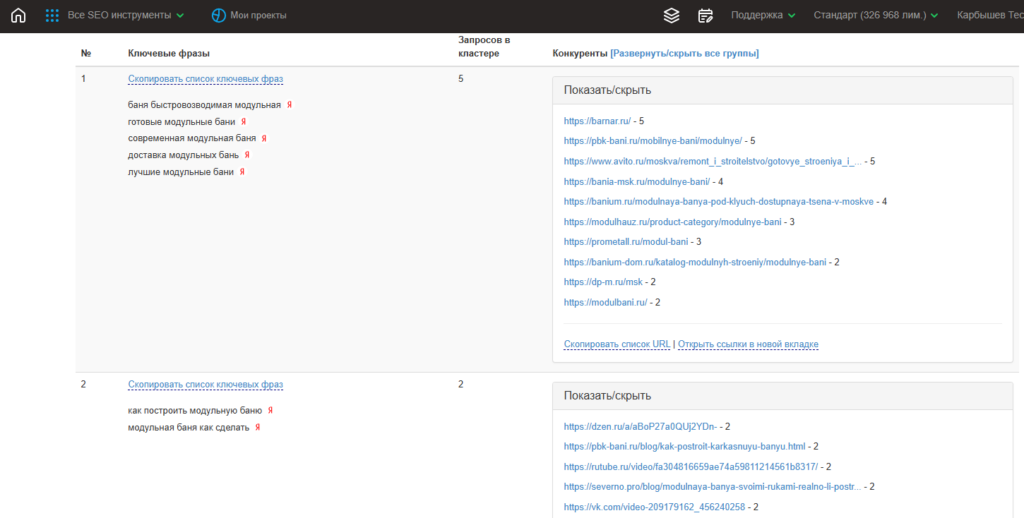Open the calendar notes icon in header

click(705, 15)
